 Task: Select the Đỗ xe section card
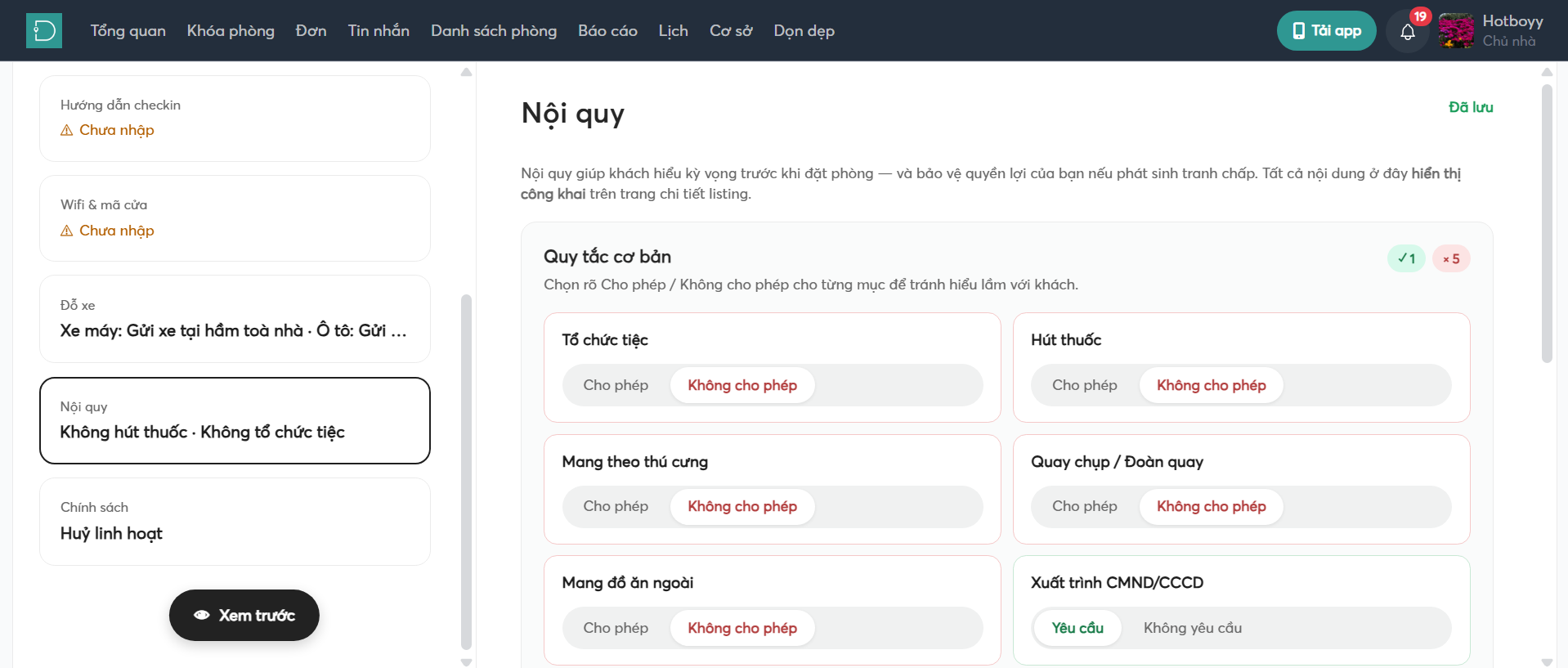tap(235, 319)
